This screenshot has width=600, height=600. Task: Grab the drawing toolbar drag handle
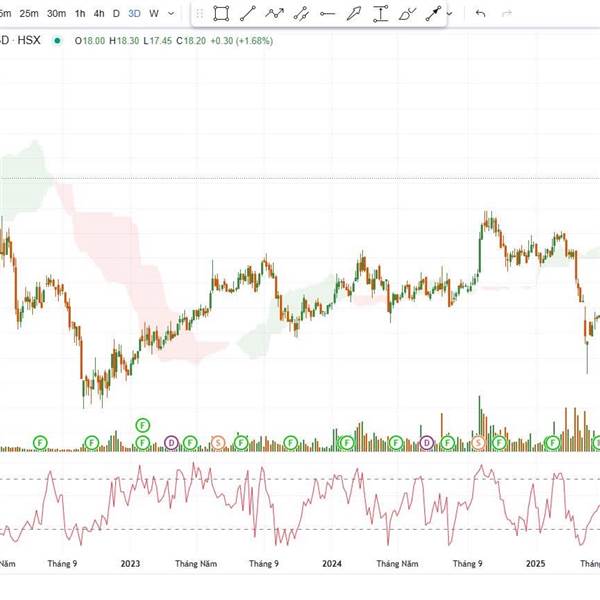pos(199,14)
